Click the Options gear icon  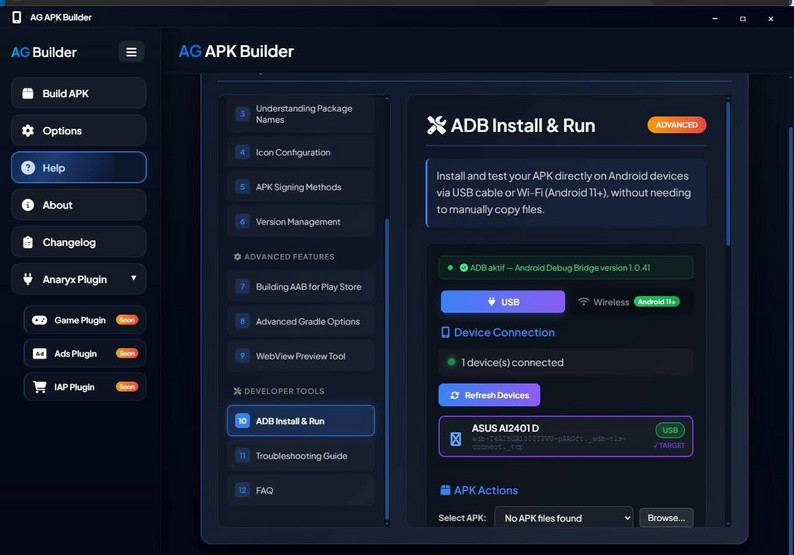[x=28, y=131]
